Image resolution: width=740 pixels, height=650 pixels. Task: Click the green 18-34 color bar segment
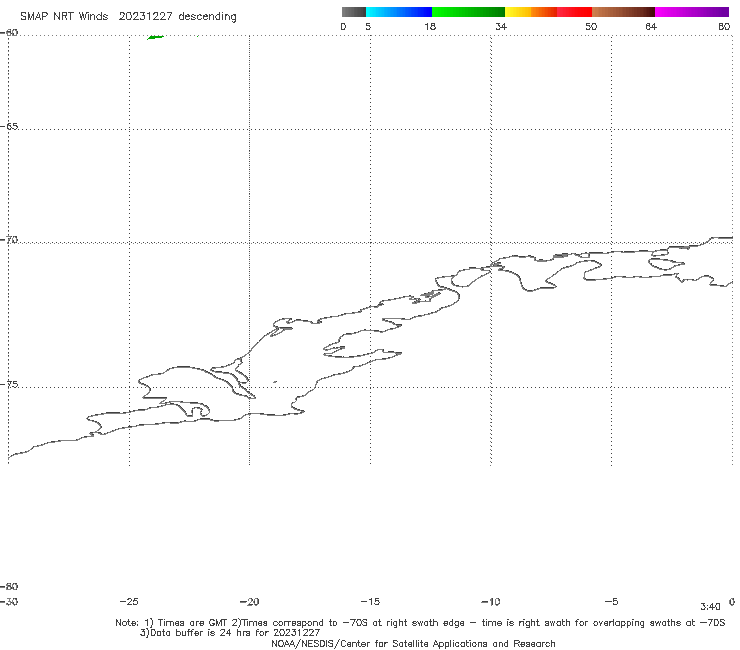point(468,12)
